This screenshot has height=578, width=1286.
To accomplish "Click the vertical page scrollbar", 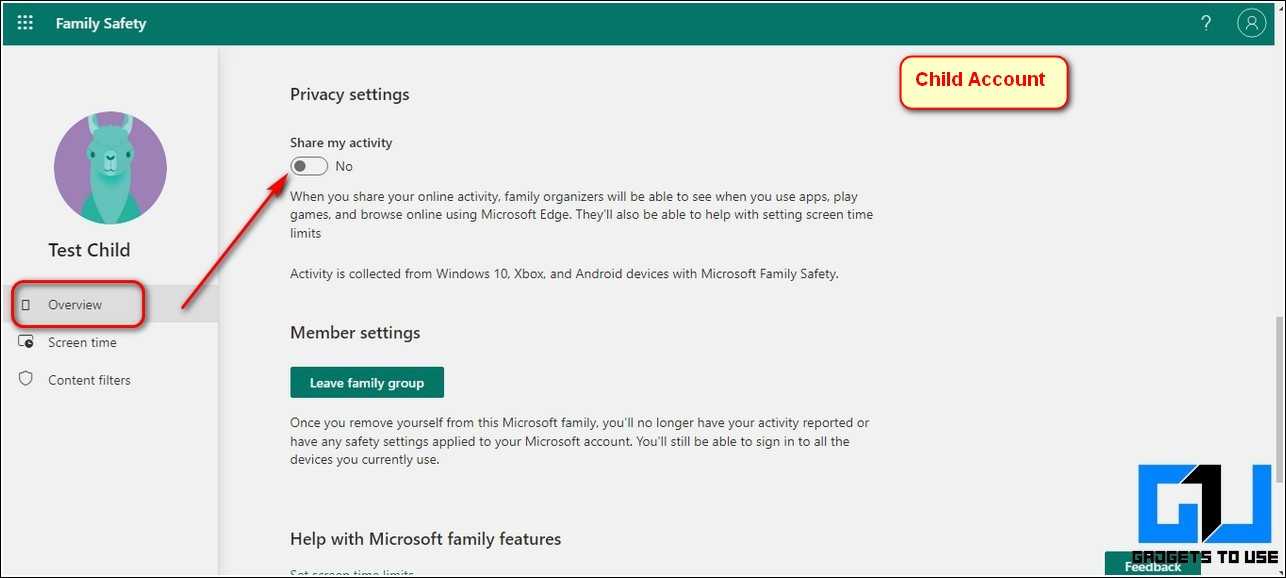I will pyautogui.click(x=1280, y=400).
